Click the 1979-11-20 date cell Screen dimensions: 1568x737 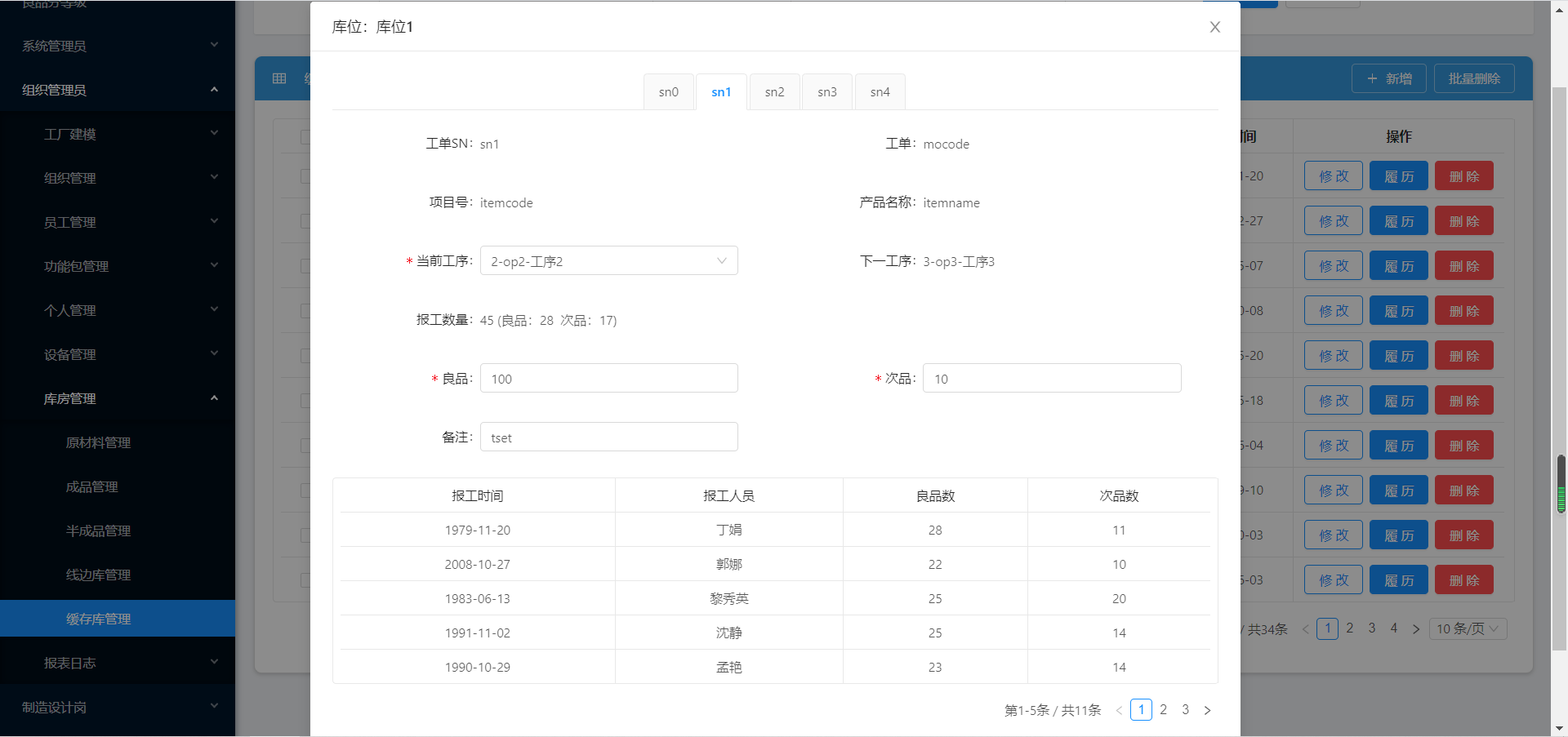(x=478, y=530)
